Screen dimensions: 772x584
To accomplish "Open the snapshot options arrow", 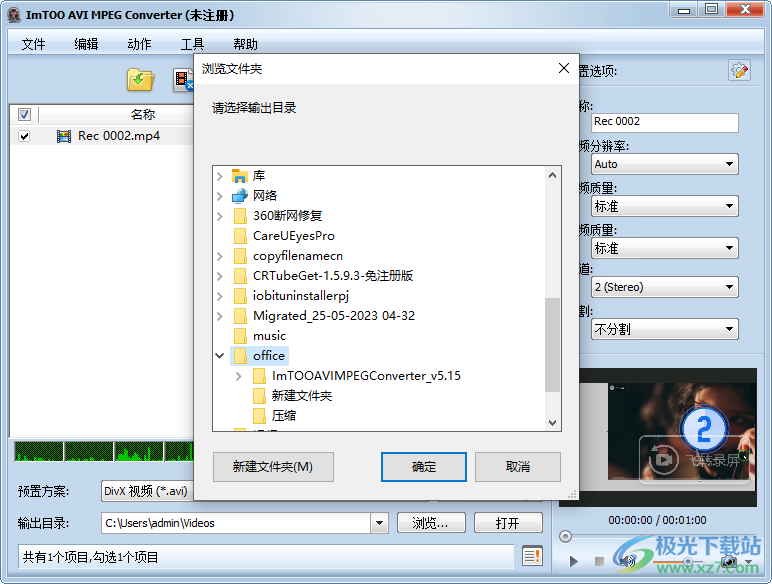I will point(748,562).
